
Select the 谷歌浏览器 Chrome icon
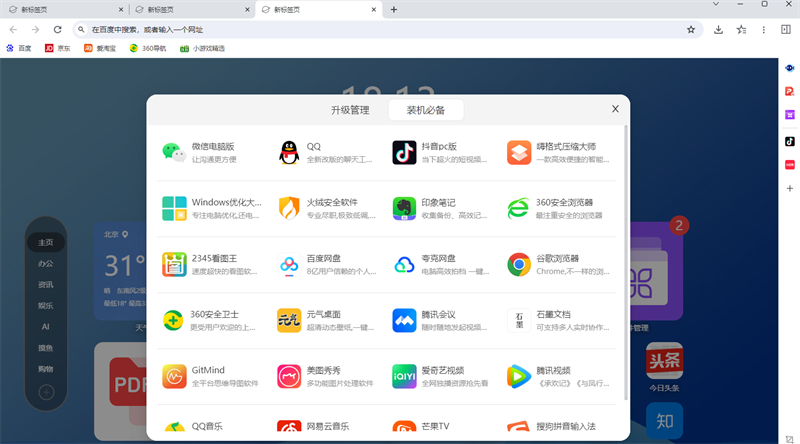519,264
